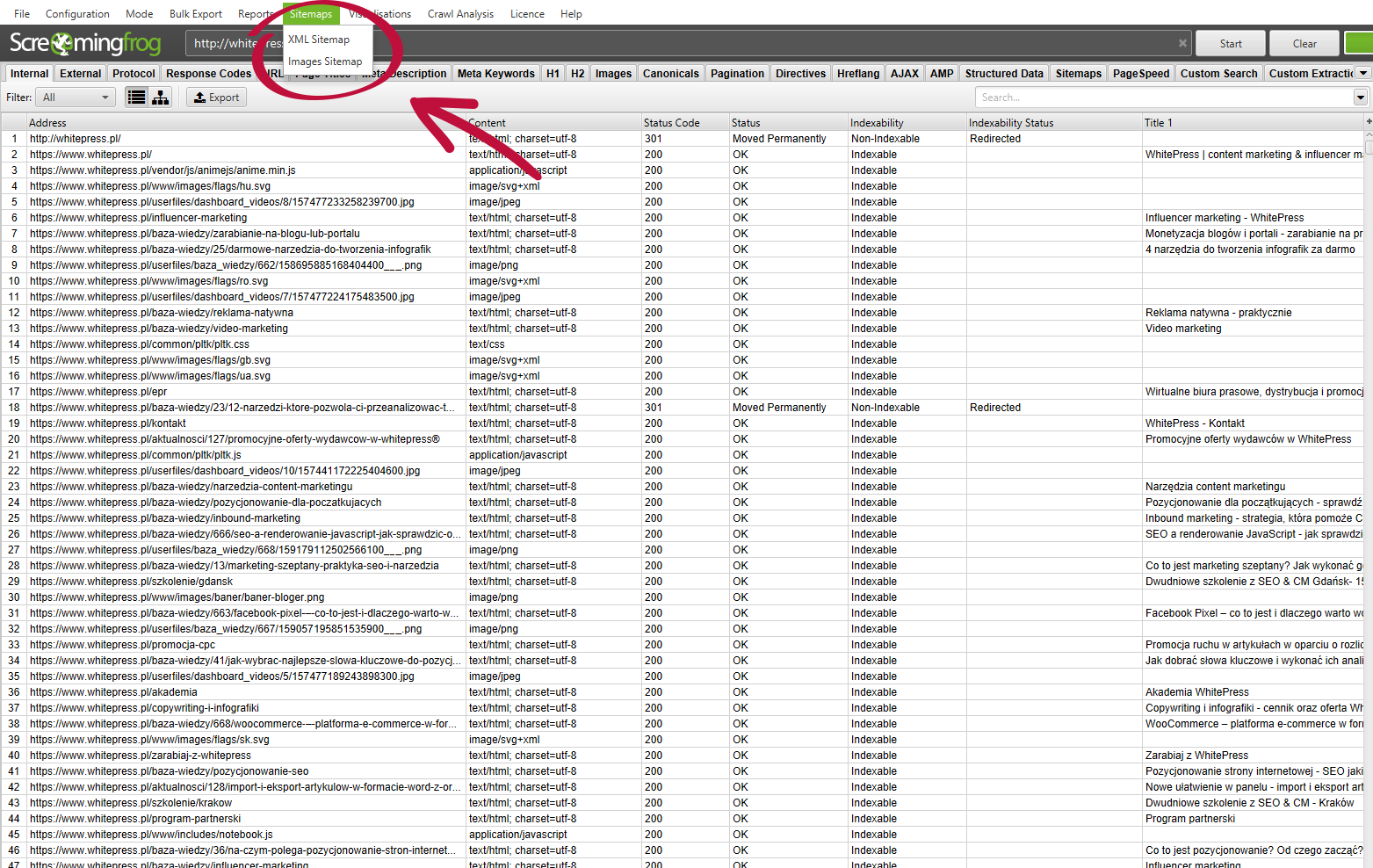Select the whitepress.pl/kontakt URL row

108,423
